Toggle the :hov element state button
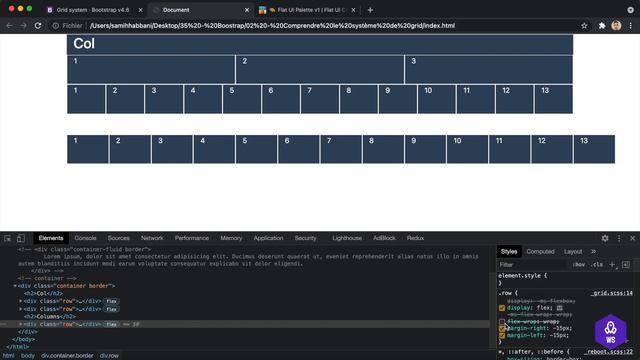This screenshot has width=640, height=360. point(578,264)
